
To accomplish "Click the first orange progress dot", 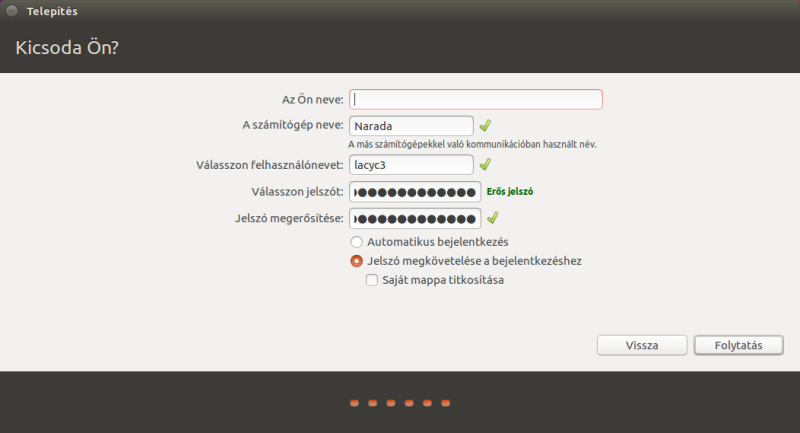I will click(x=354, y=403).
